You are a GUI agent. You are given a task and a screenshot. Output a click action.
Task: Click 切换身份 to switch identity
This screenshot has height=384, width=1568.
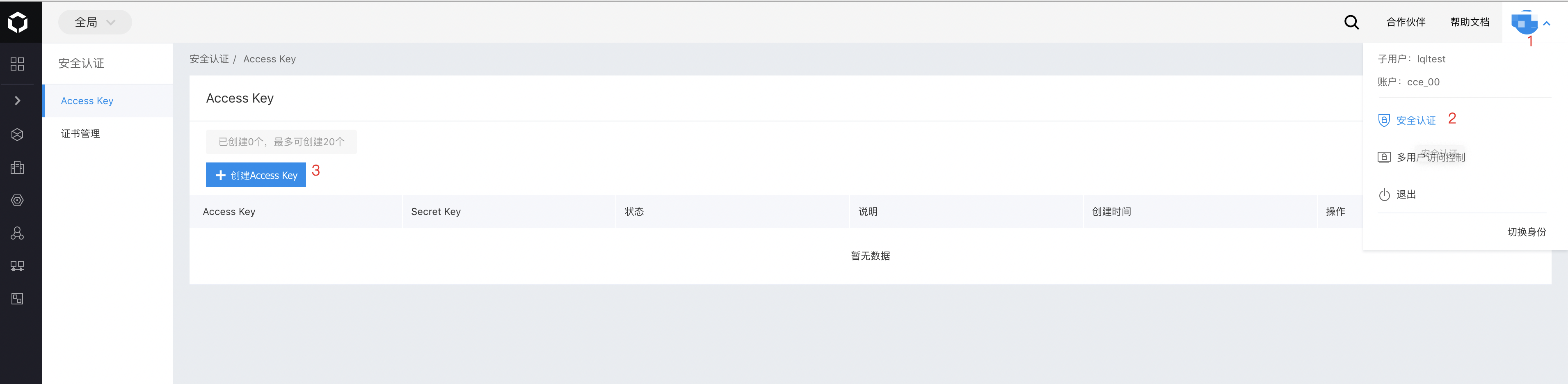click(1526, 232)
